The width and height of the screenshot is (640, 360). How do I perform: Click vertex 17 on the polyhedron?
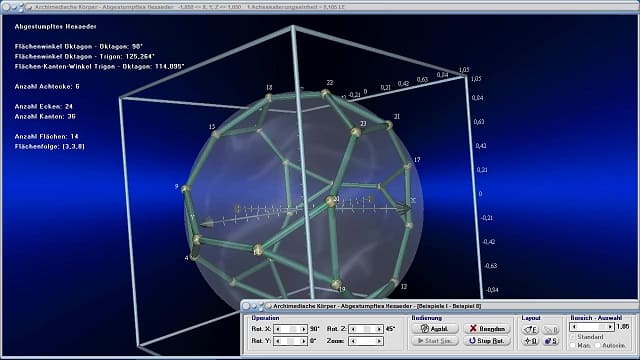pyautogui.click(x=408, y=167)
